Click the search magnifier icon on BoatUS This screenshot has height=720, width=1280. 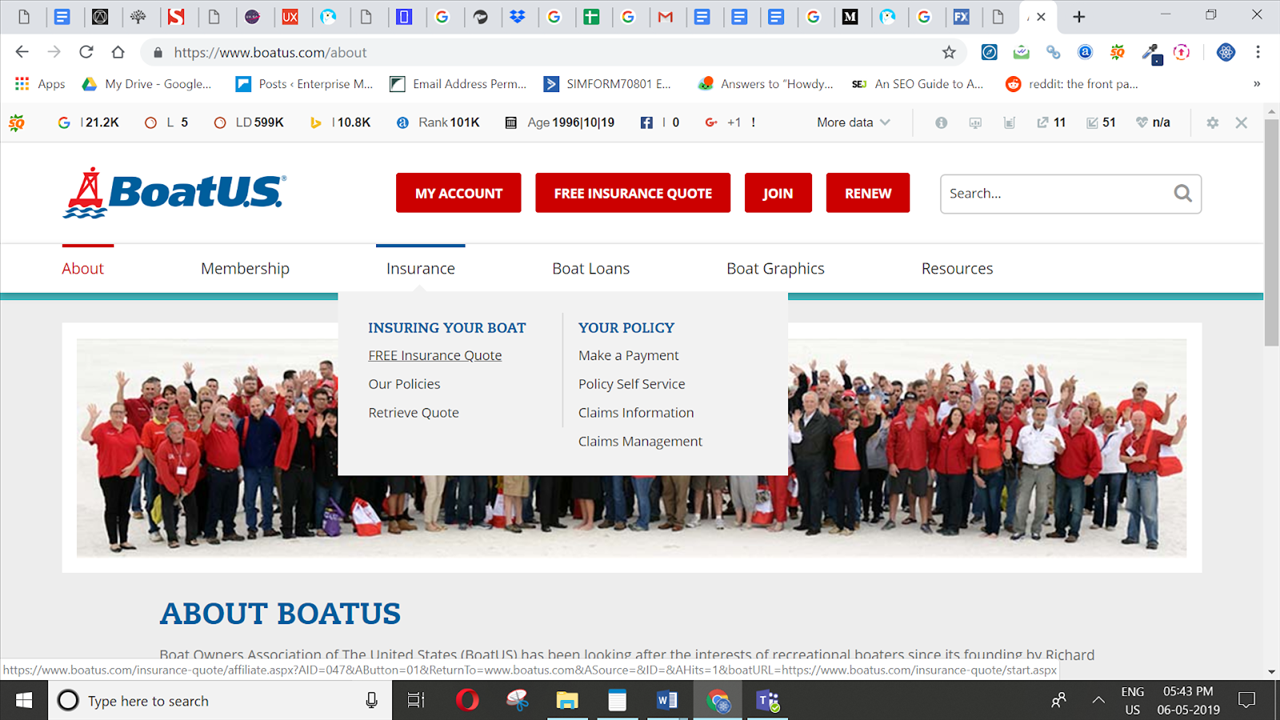[1183, 194]
